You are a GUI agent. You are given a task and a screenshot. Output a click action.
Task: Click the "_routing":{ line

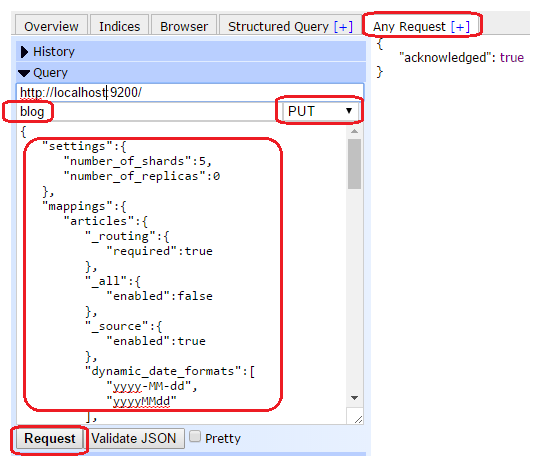tap(127, 236)
